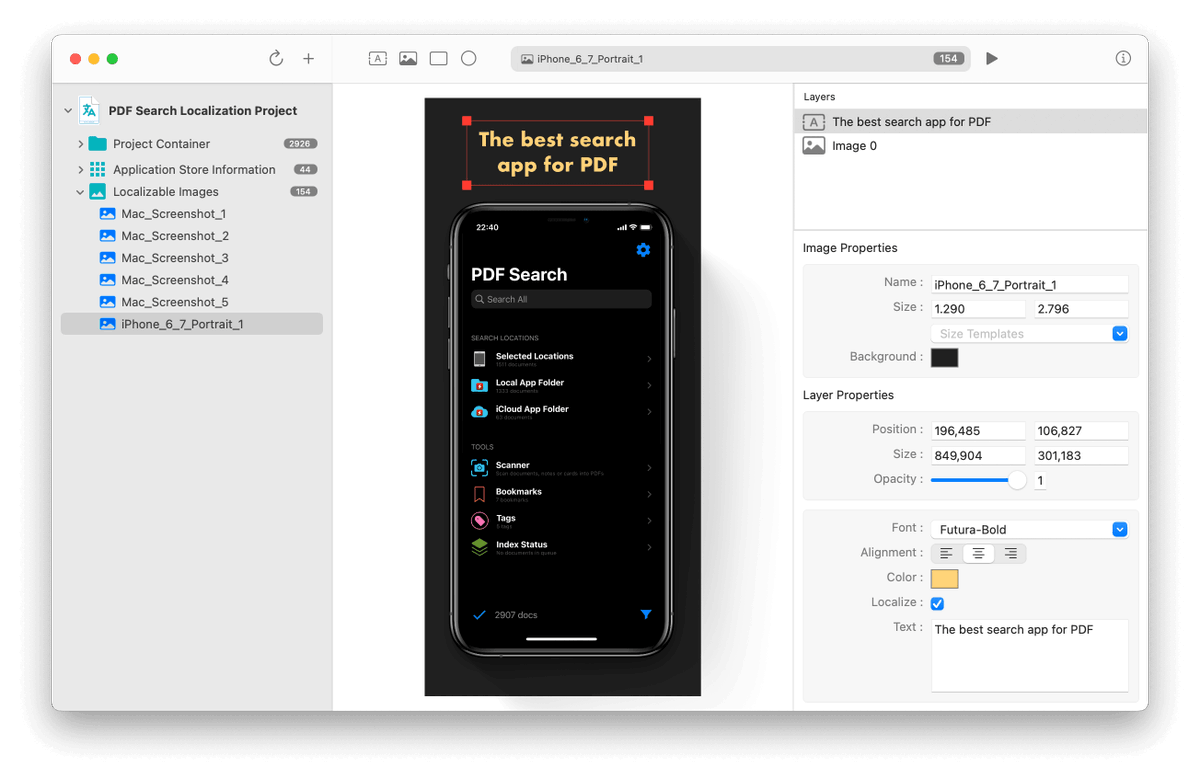
Task: Click the blue filter funnel icon in mockup
Action: (x=646, y=615)
